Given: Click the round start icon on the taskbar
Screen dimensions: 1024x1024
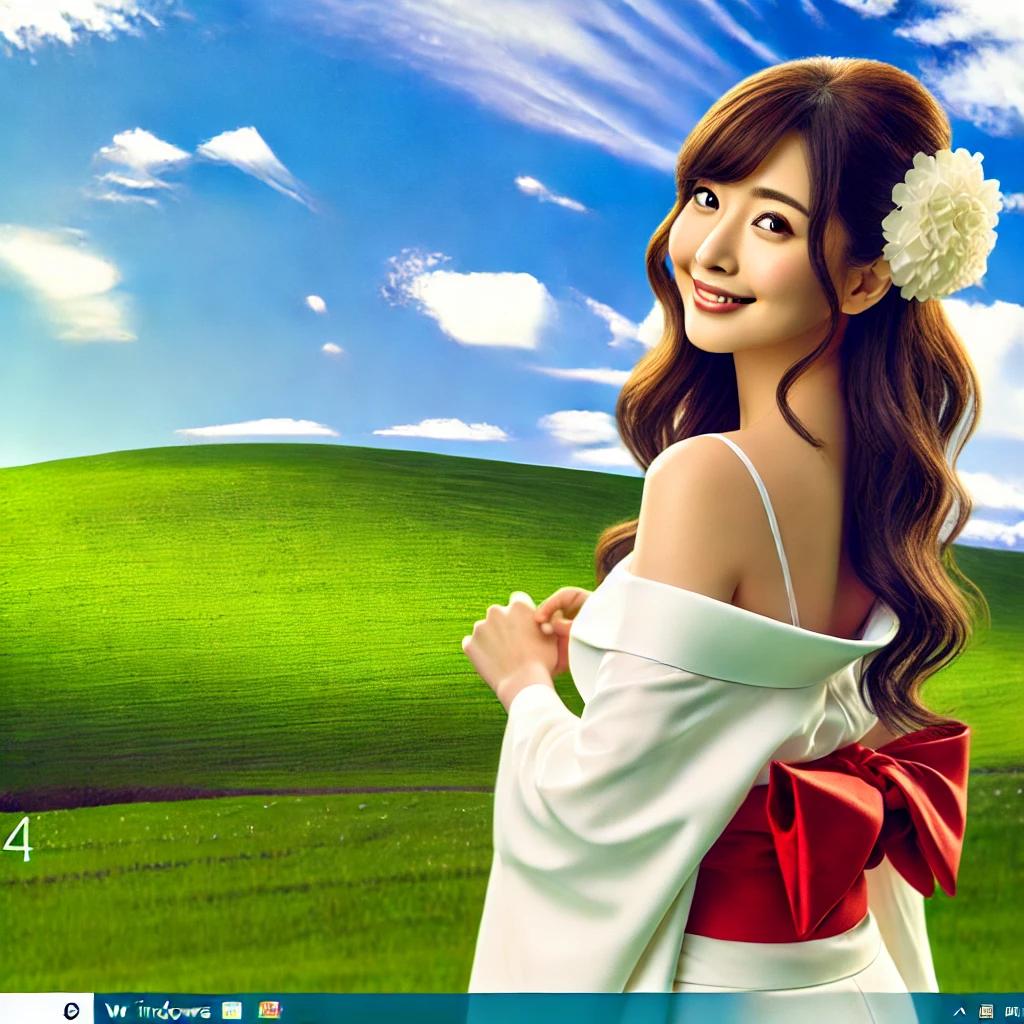Looking at the screenshot, I should [x=72, y=1010].
